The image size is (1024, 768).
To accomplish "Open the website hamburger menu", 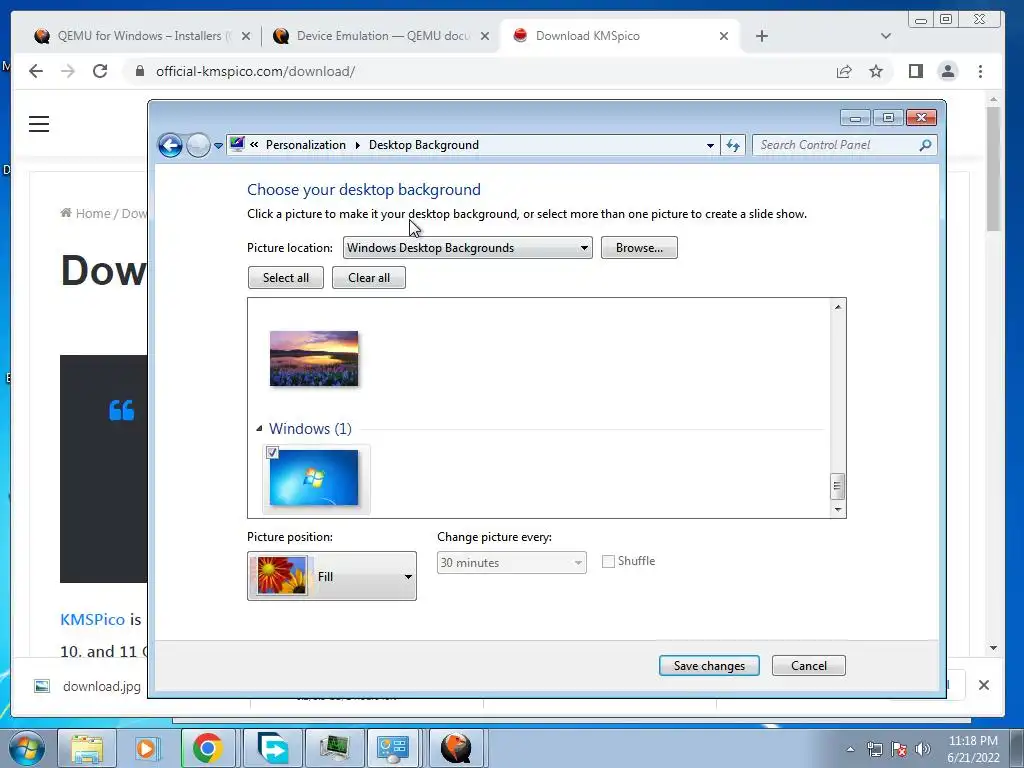I will (x=39, y=123).
